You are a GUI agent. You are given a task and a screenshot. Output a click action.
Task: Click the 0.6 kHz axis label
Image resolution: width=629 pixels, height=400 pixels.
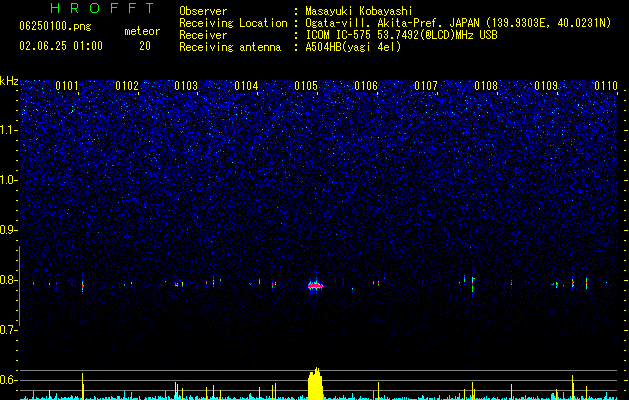pyautogui.click(x=9, y=380)
